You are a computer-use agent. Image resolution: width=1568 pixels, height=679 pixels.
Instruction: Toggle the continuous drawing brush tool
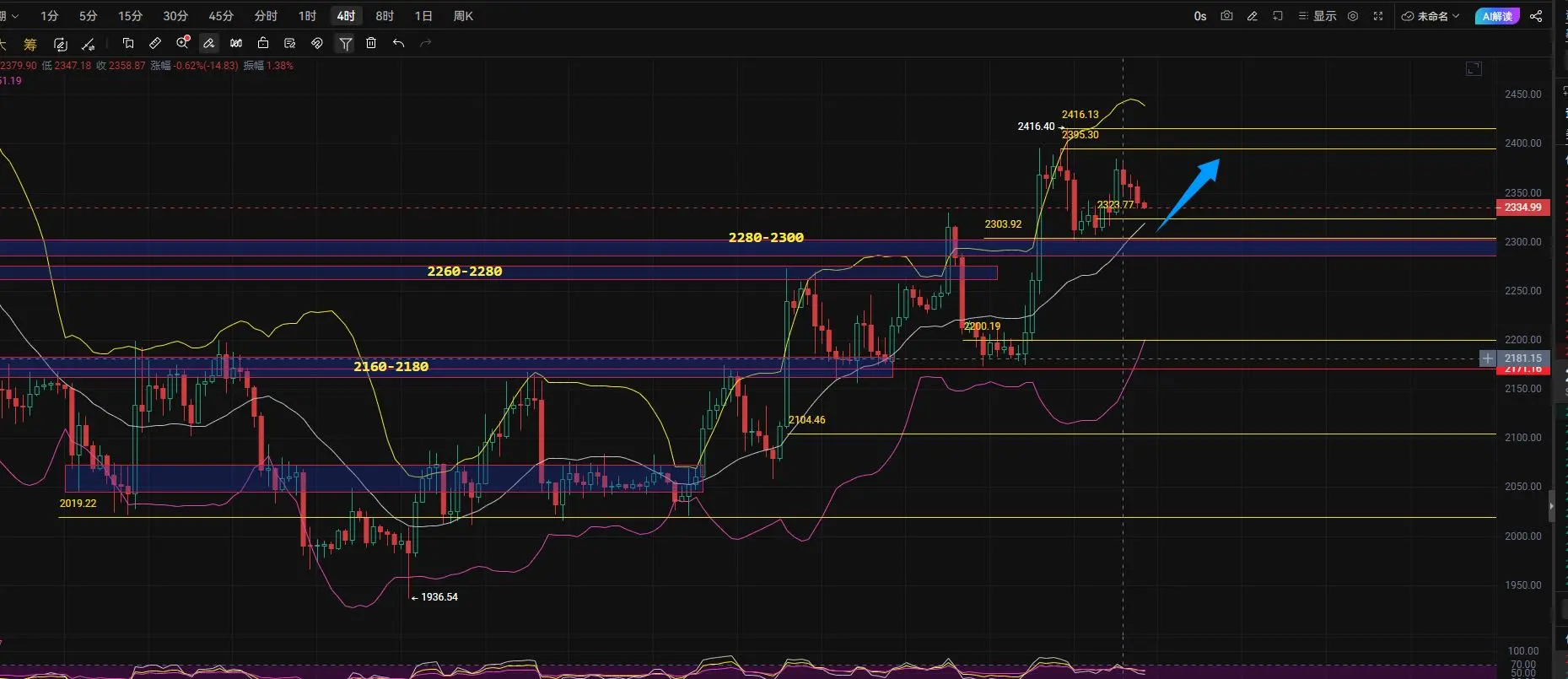point(208,43)
